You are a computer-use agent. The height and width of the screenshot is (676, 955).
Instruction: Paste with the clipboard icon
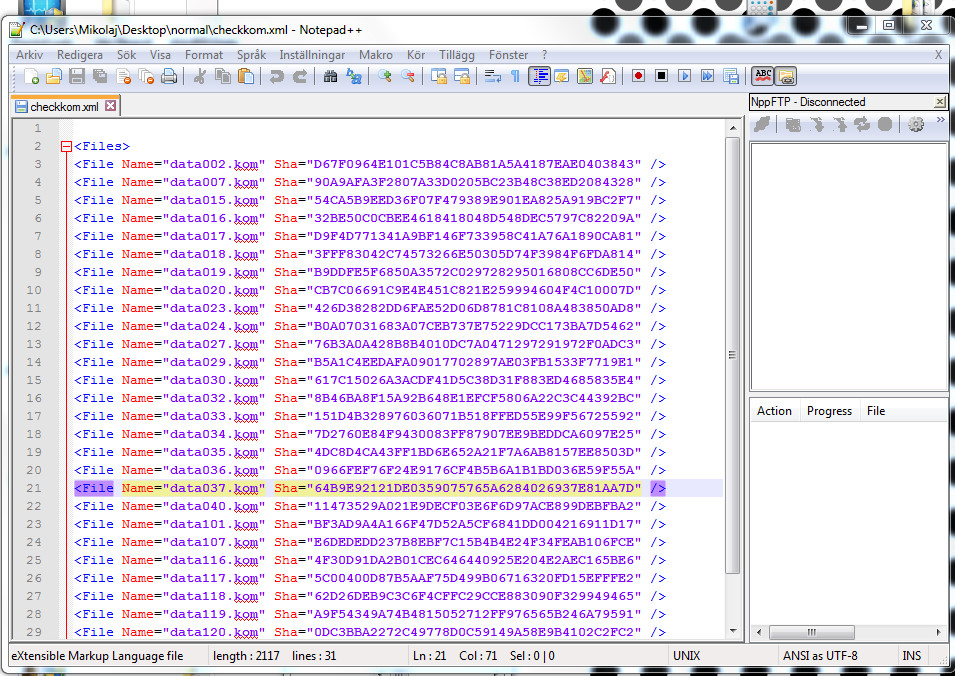[x=246, y=76]
